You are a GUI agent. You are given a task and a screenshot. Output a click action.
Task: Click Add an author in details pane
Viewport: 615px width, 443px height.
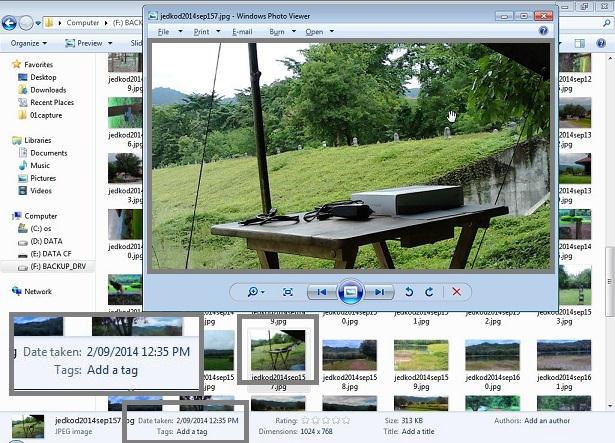(x=547, y=421)
